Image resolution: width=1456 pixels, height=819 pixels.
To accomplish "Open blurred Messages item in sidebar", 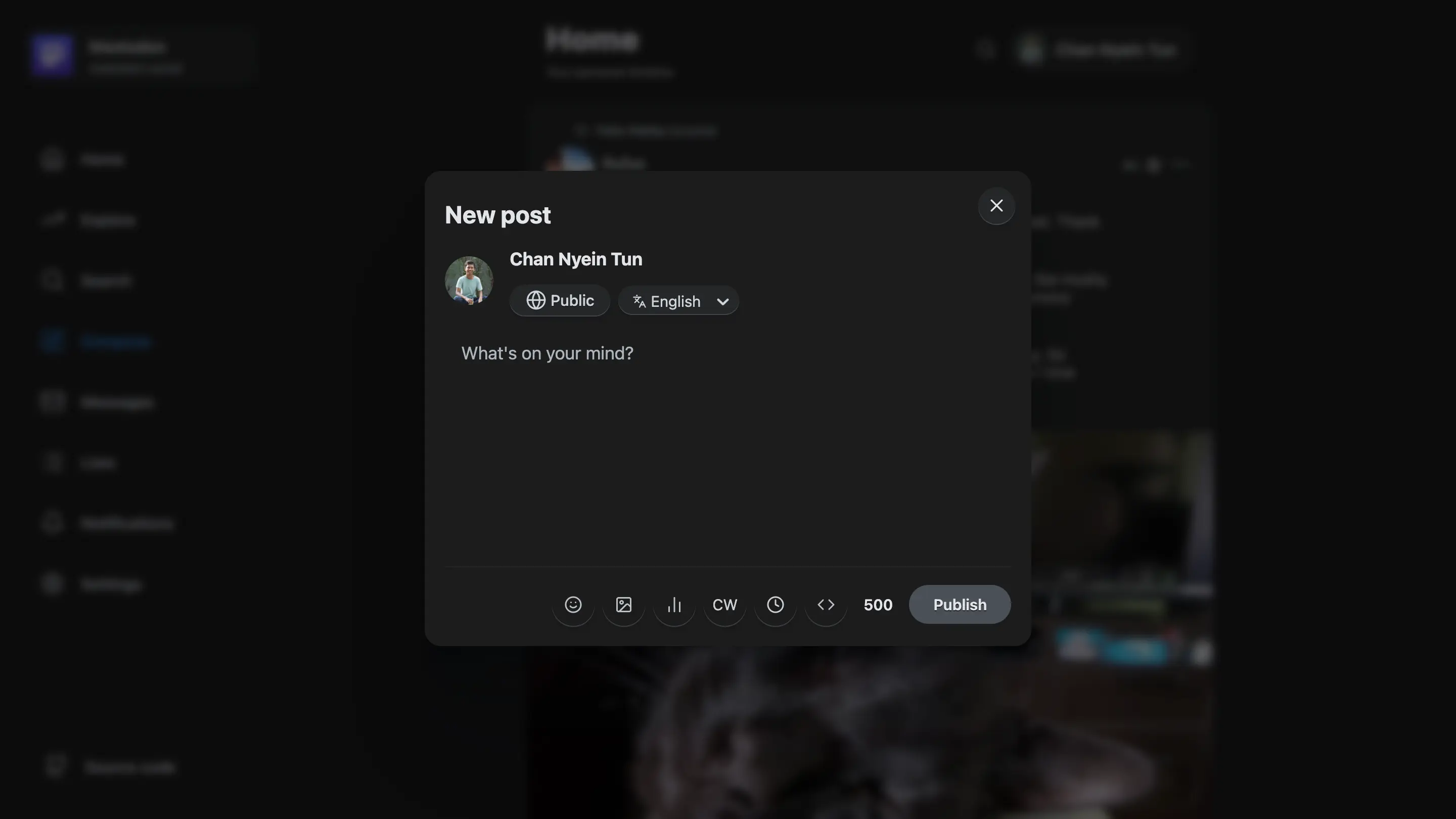I will (116, 402).
